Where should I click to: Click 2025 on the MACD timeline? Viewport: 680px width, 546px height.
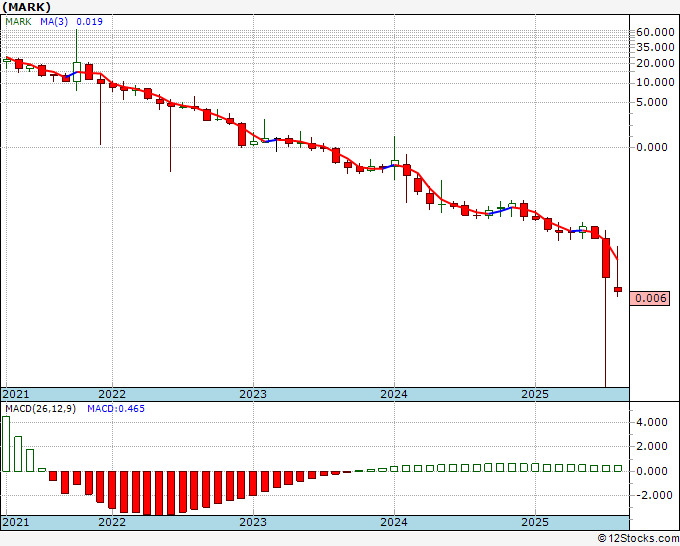(x=535, y=522)
